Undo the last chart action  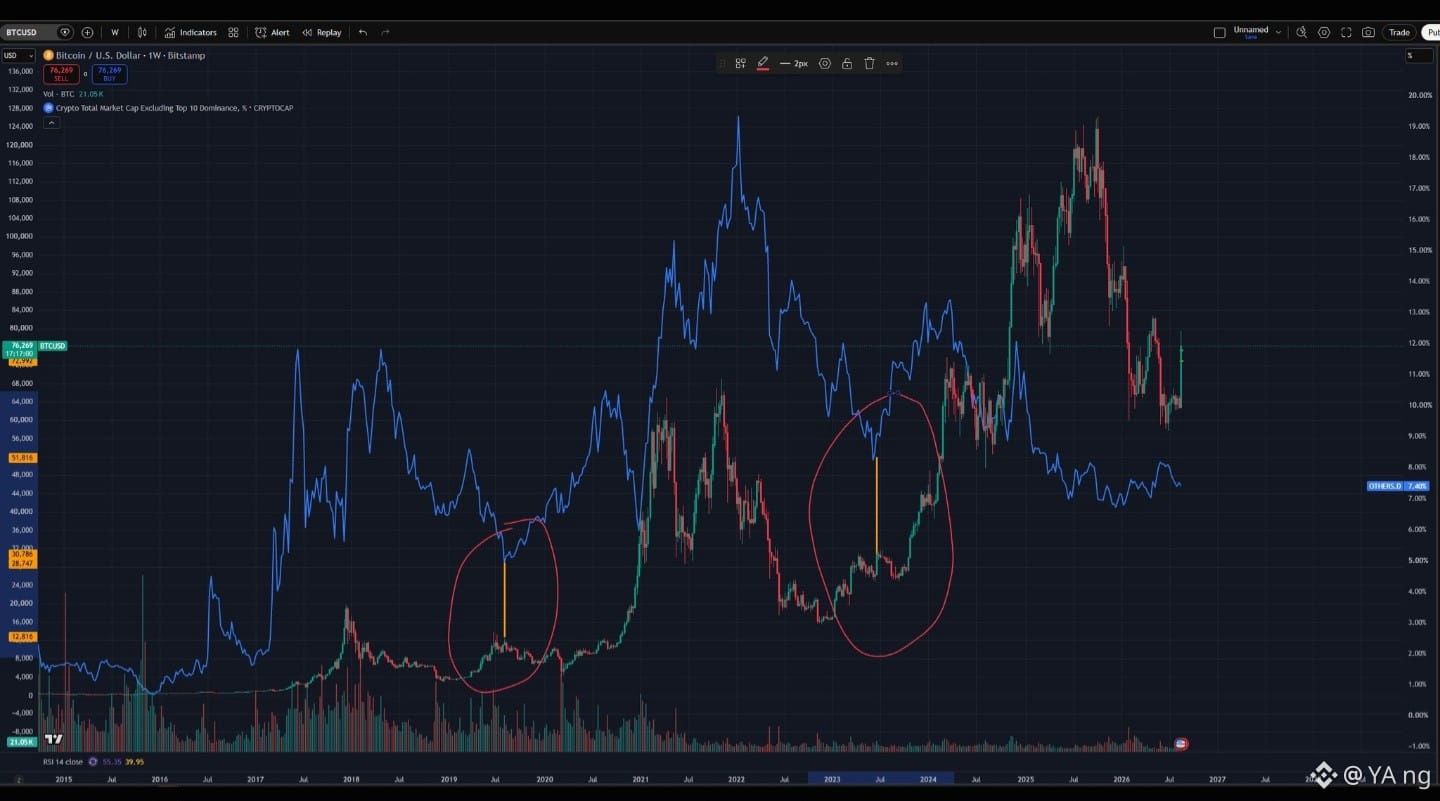[362, 33]
